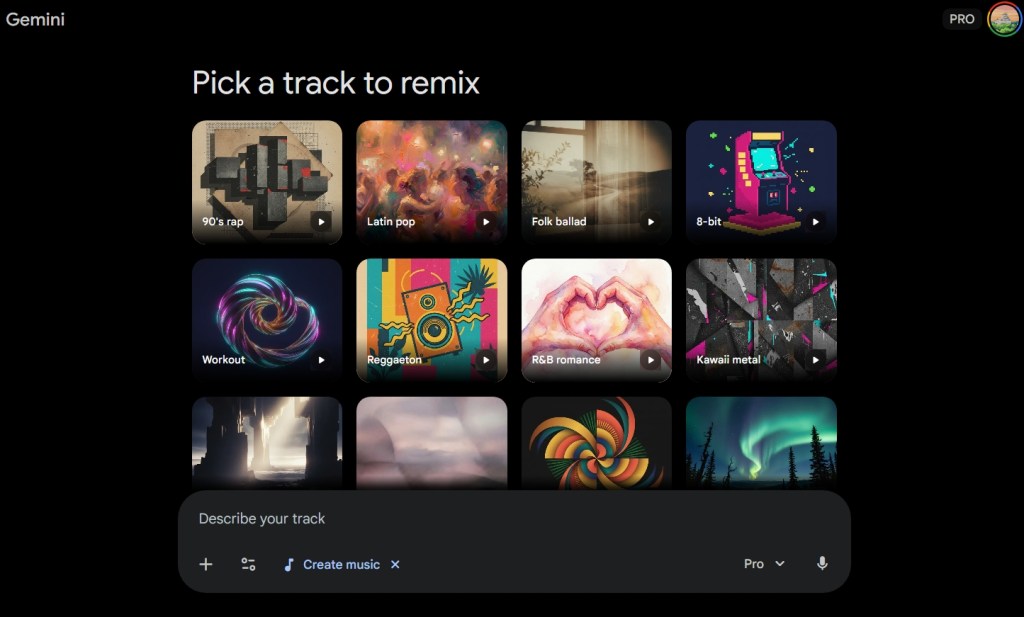Select the R&B romance track thumbnail
This screenshot has height=617, width=1024.
coord(596,320)
